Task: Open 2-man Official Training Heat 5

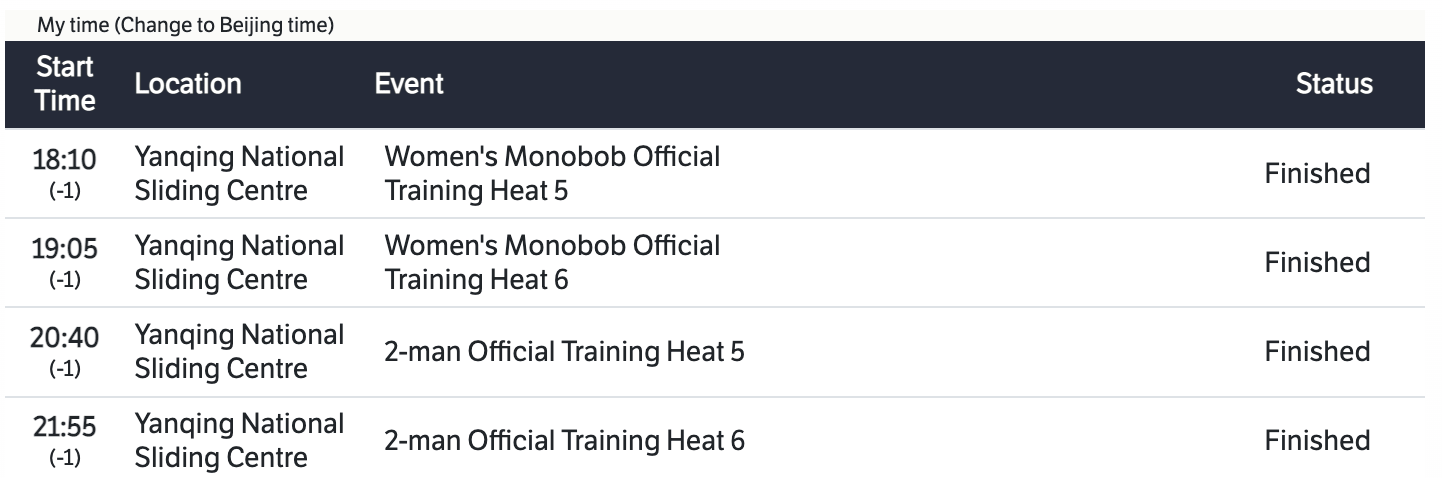Action: click(x=564, y=351)
